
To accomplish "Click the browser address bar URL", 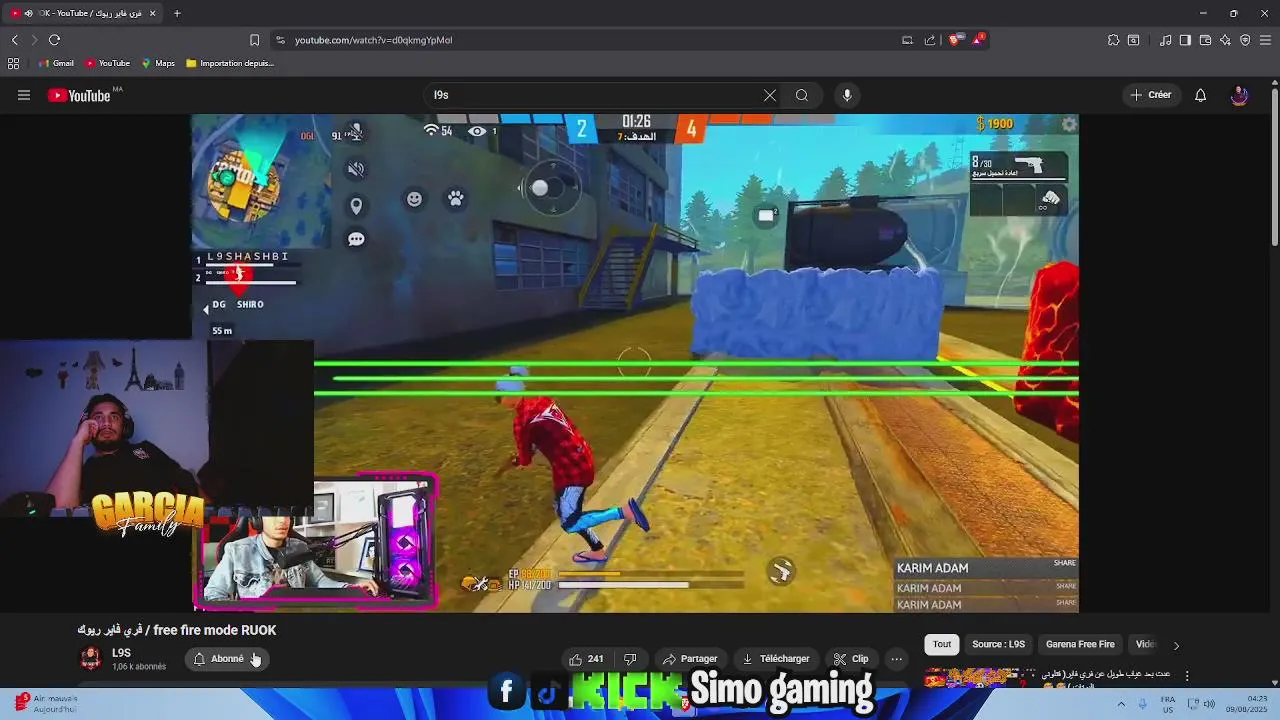I will pyautogui.click(x=373, y=40).
